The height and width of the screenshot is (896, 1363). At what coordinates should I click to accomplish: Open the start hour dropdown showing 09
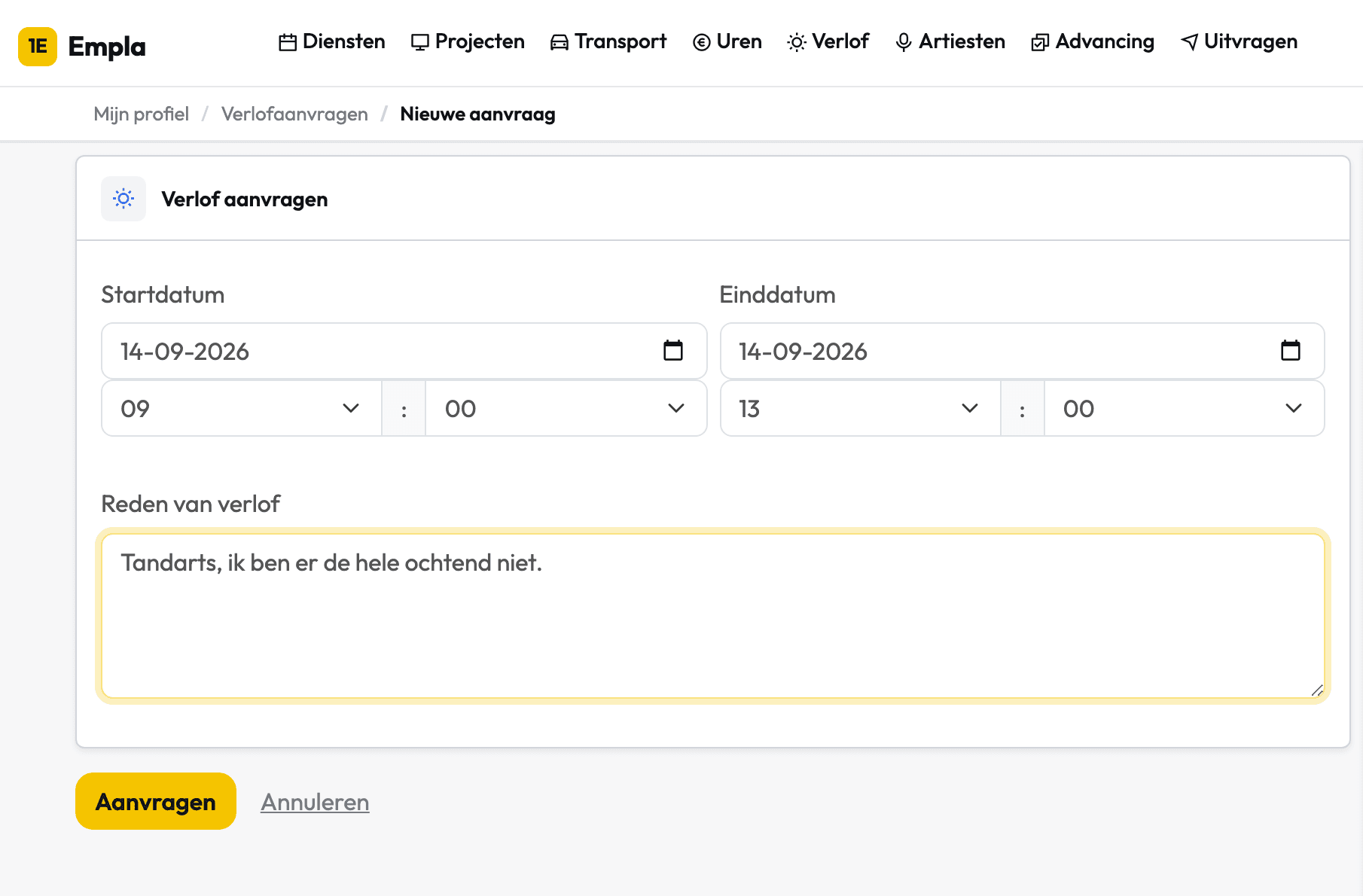point(242,408)
